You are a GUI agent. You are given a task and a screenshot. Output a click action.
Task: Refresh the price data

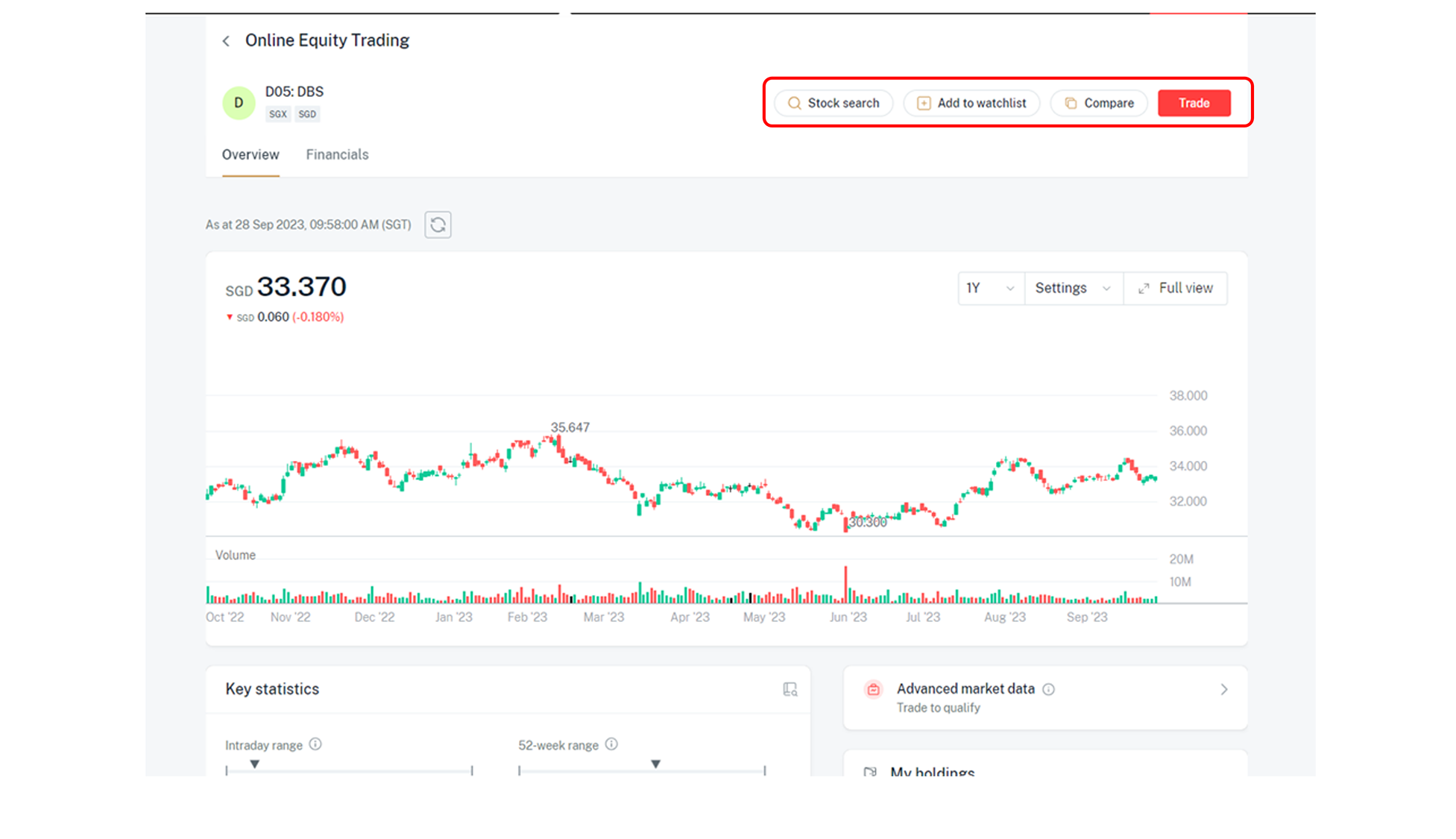438,224
